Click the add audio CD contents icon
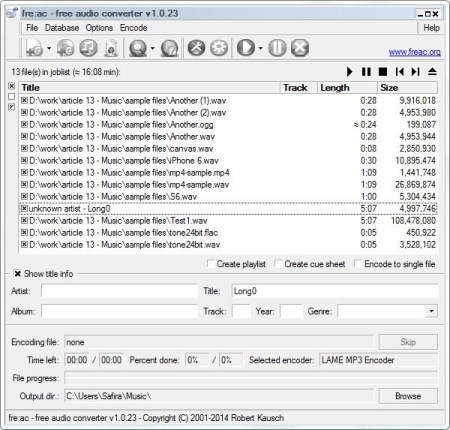The width and height of the screenshot is (450, 430). pyautogui.click(x=65, y=48)
